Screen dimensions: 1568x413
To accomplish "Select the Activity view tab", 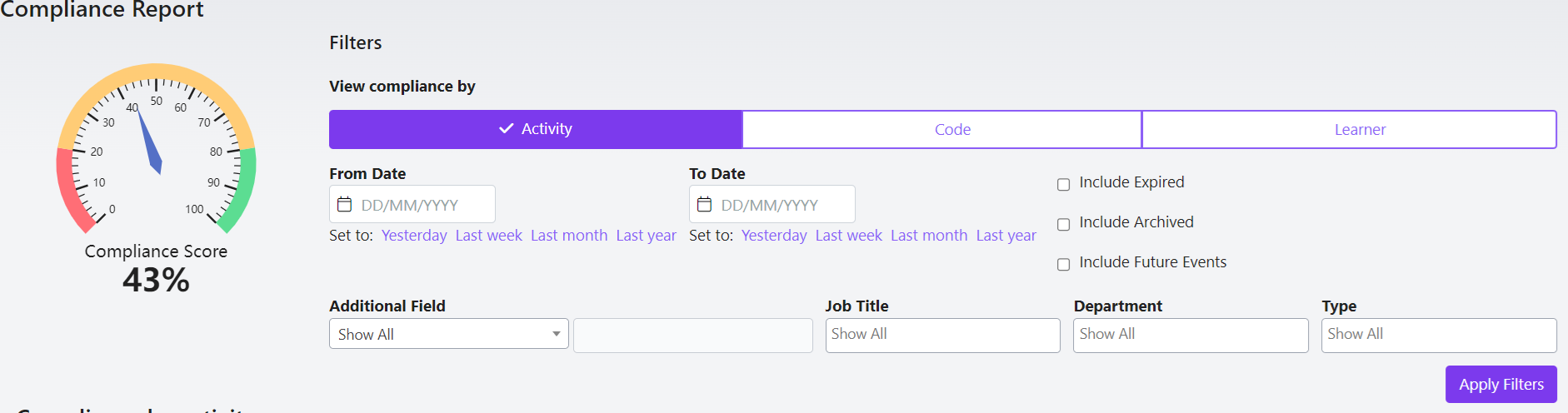I will click(536, 130).
